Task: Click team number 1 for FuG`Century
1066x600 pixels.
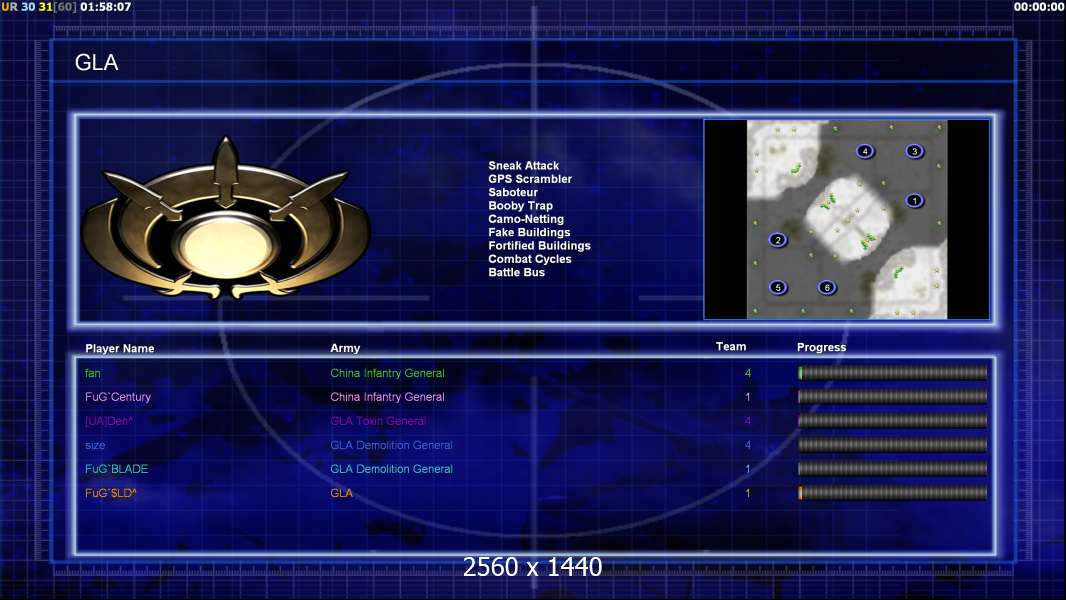Action: click(x=748, y=397)
